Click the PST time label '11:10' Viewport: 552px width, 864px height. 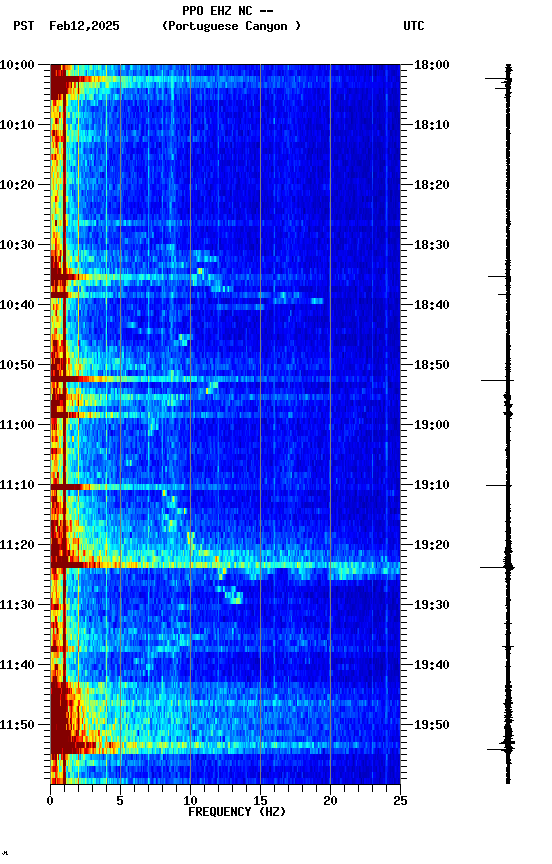click(17, 485)
